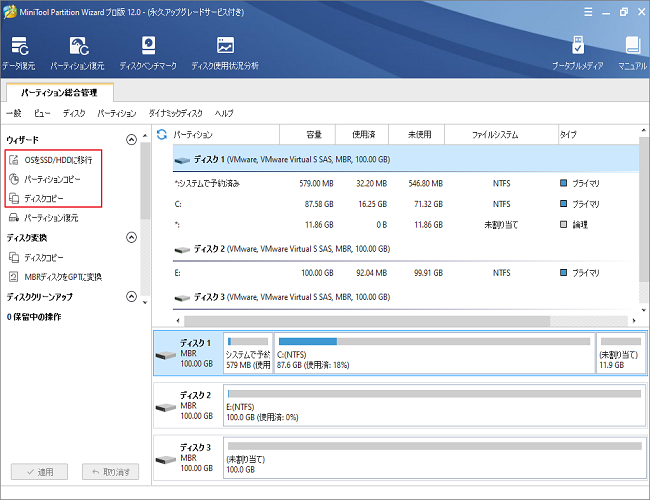Viewport: 650px width, 500px height.
Task: Select 100.0 GB 未割り当て block on ディスク 3
Action: 434,458
